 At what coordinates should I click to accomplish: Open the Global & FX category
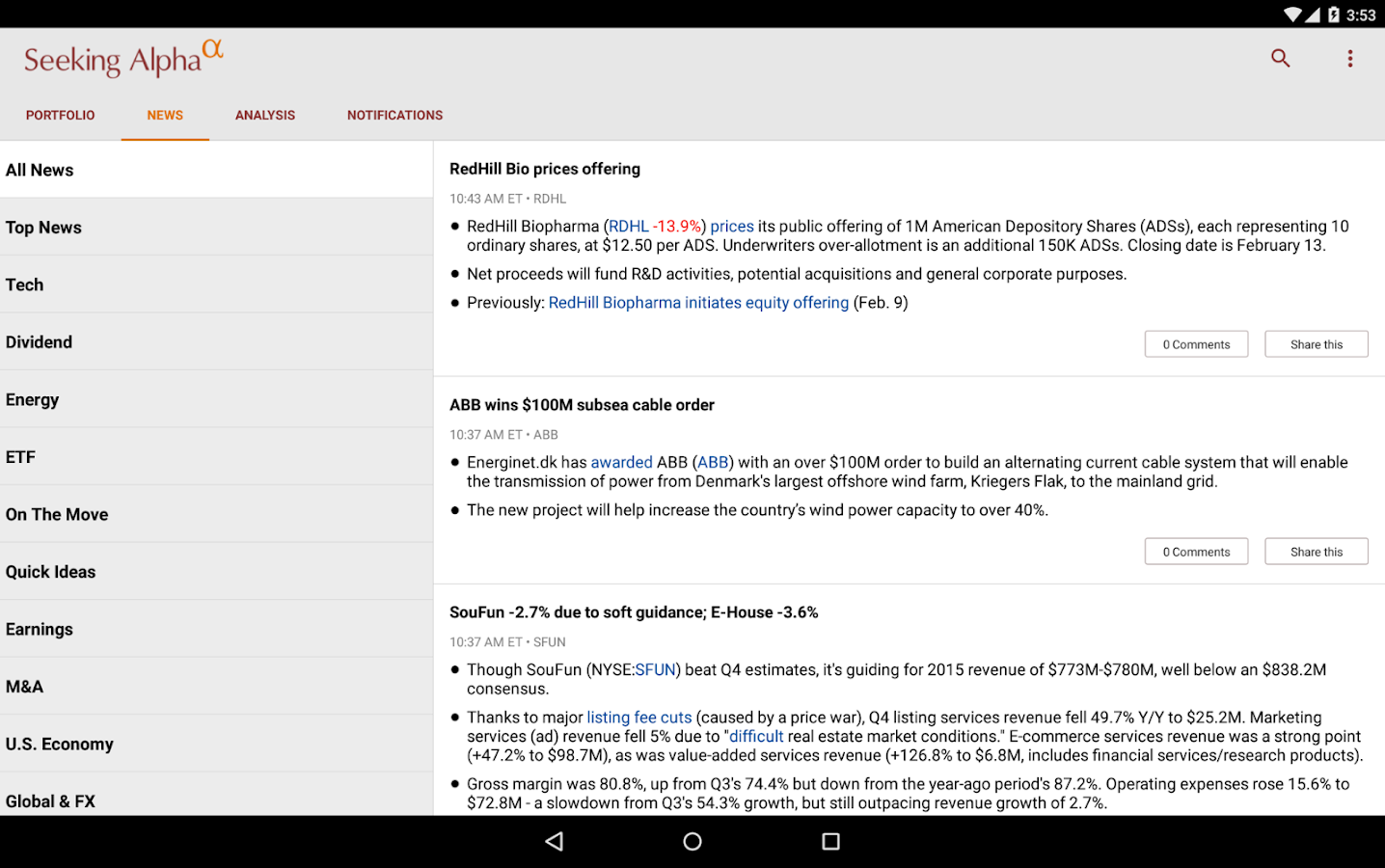tap(216, 796)
